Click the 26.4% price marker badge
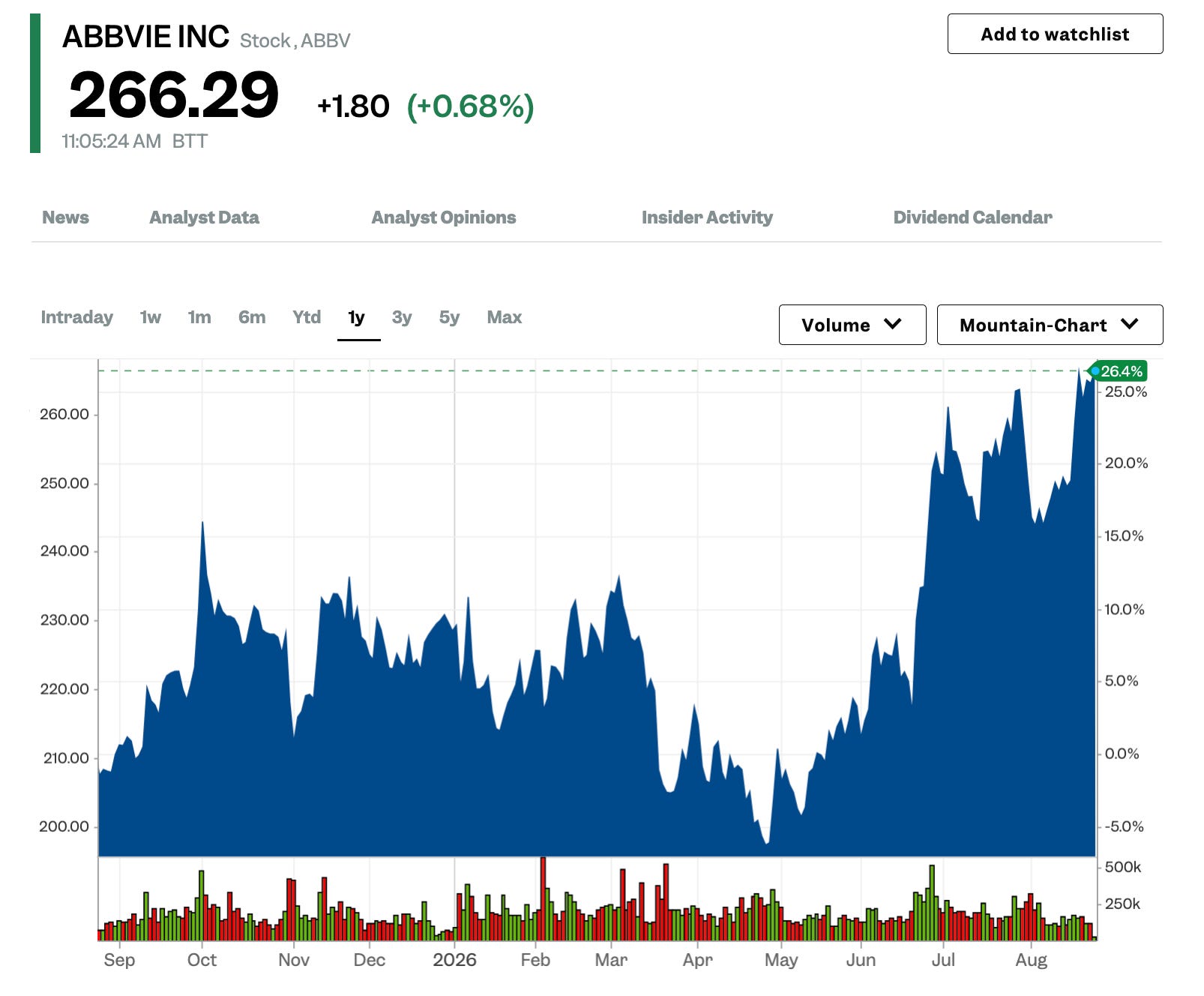This screenshot has height=996, width=1204. (1120, 371)
